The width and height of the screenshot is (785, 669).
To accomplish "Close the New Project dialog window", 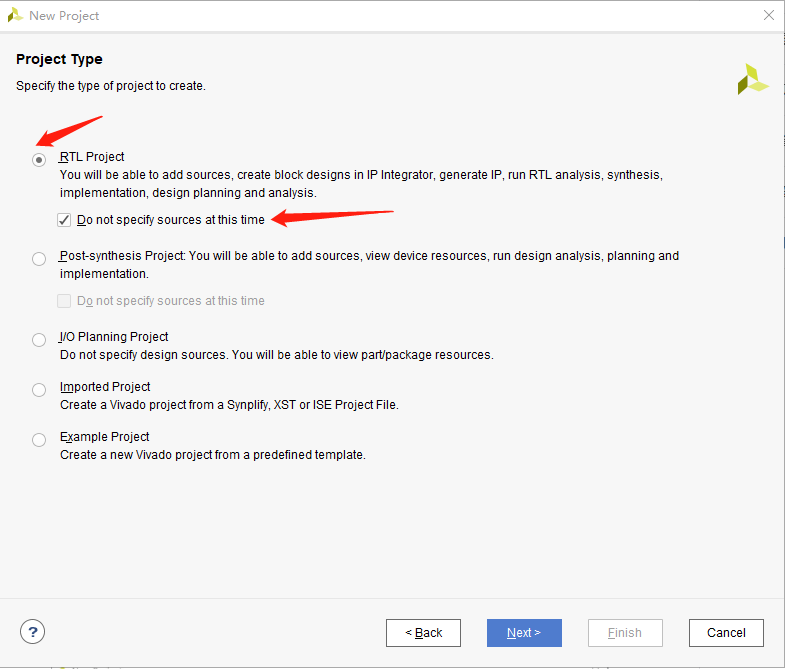I will click(x=769, y=16).
